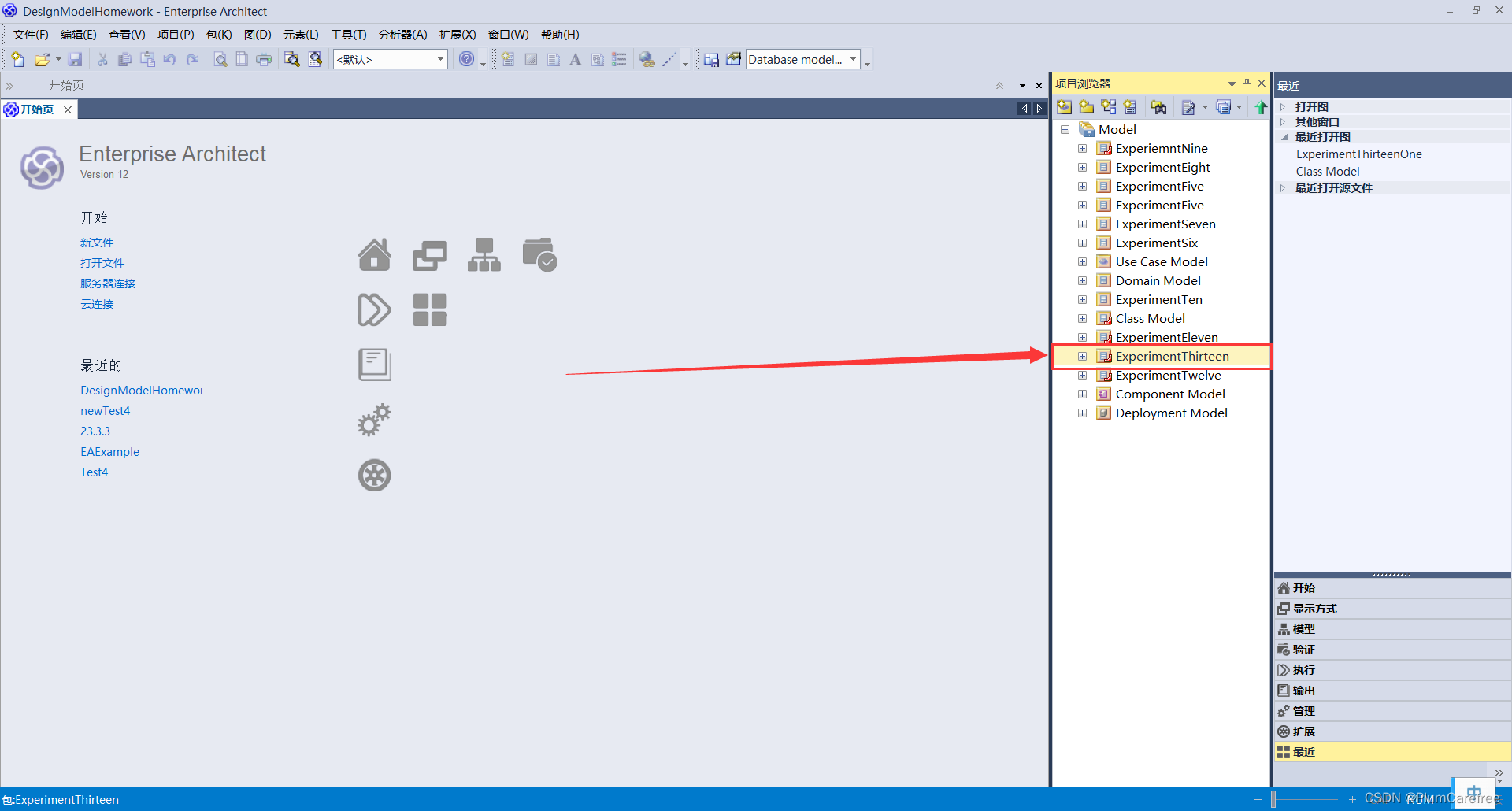The image size is (1512, 811).
Task: Click the gears 管理 portal icon
Action: 374,420
